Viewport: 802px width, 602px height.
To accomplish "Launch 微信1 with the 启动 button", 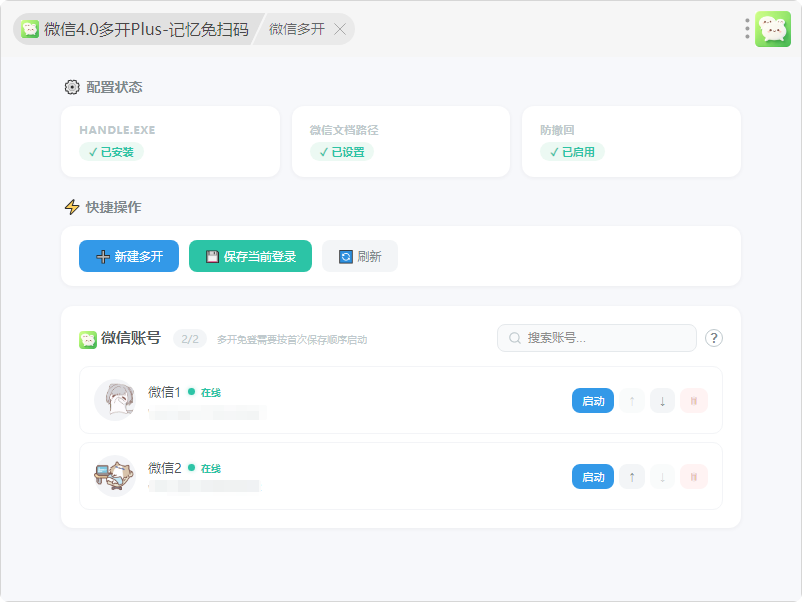I will pyautogui.click(x=593, y=400).
